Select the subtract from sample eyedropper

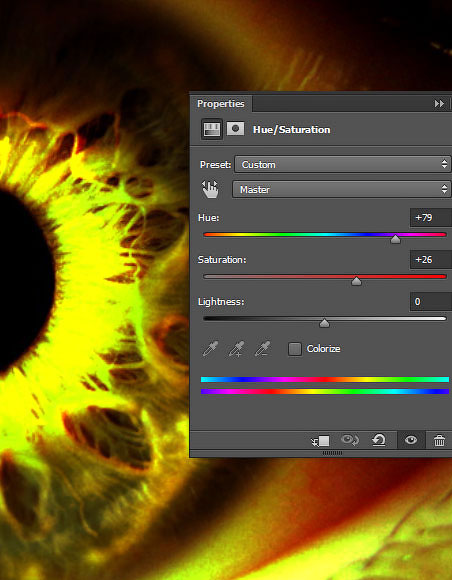pos(262,348)
